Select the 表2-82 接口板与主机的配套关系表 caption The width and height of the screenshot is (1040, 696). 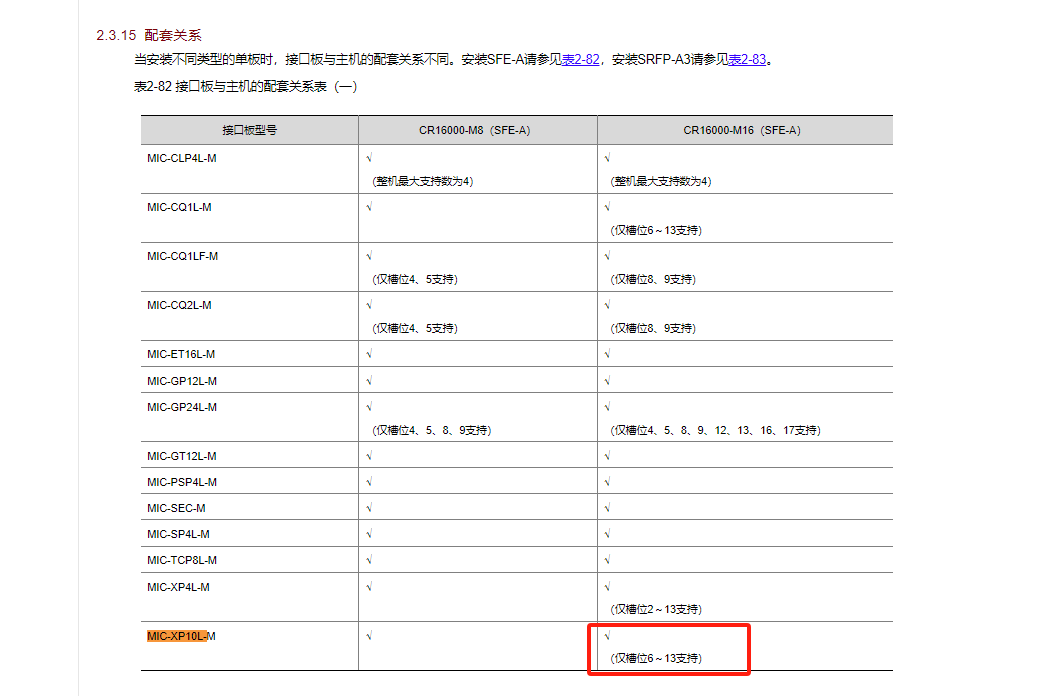point(245,86)
